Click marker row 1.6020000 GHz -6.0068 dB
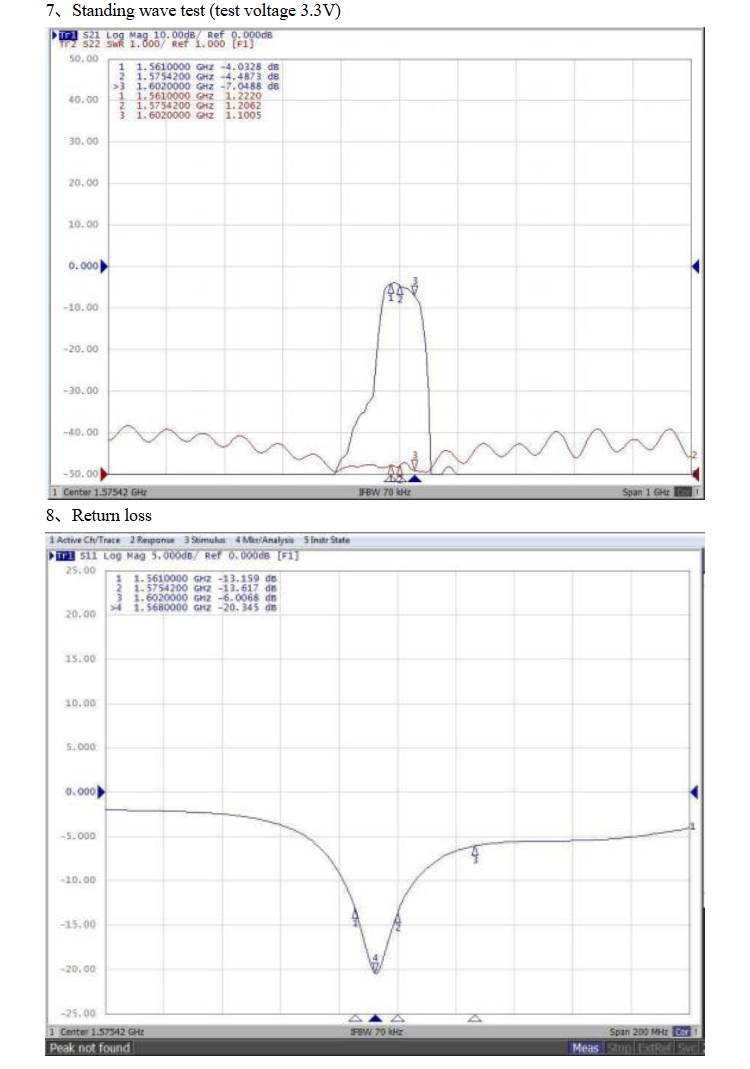Image resolution: width=750 pixels, height=1069 pixels. pyautogui.click(x=196, y=597)
